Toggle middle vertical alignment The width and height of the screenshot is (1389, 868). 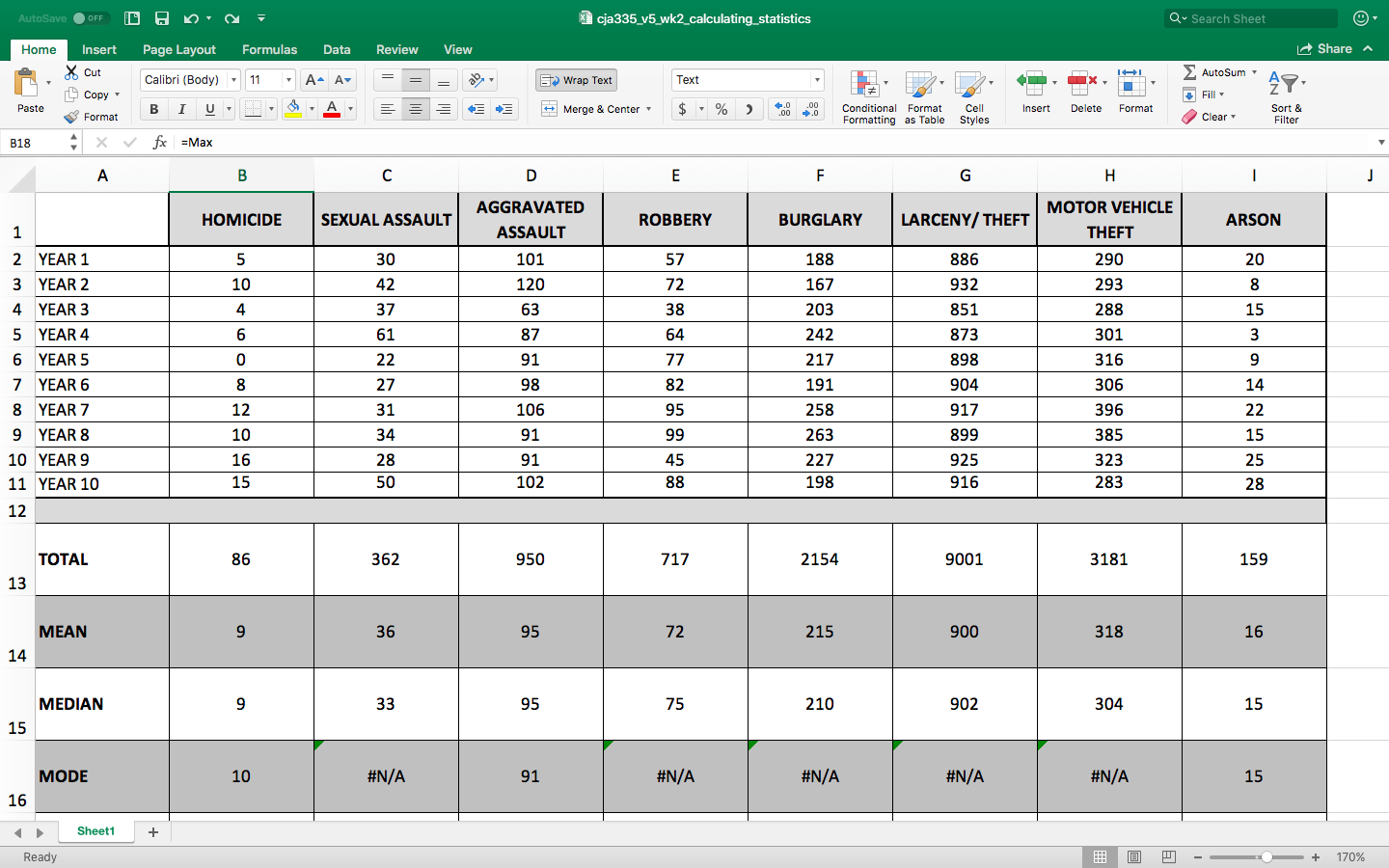tap(416, 80)
